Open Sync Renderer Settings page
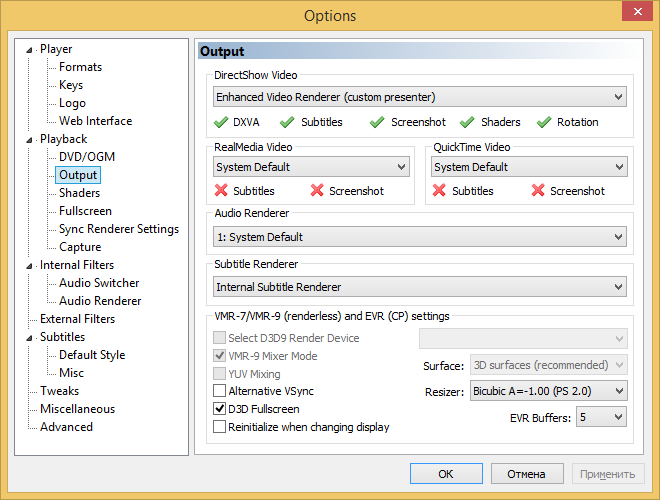660x500 pixels. tap(118, 229)
